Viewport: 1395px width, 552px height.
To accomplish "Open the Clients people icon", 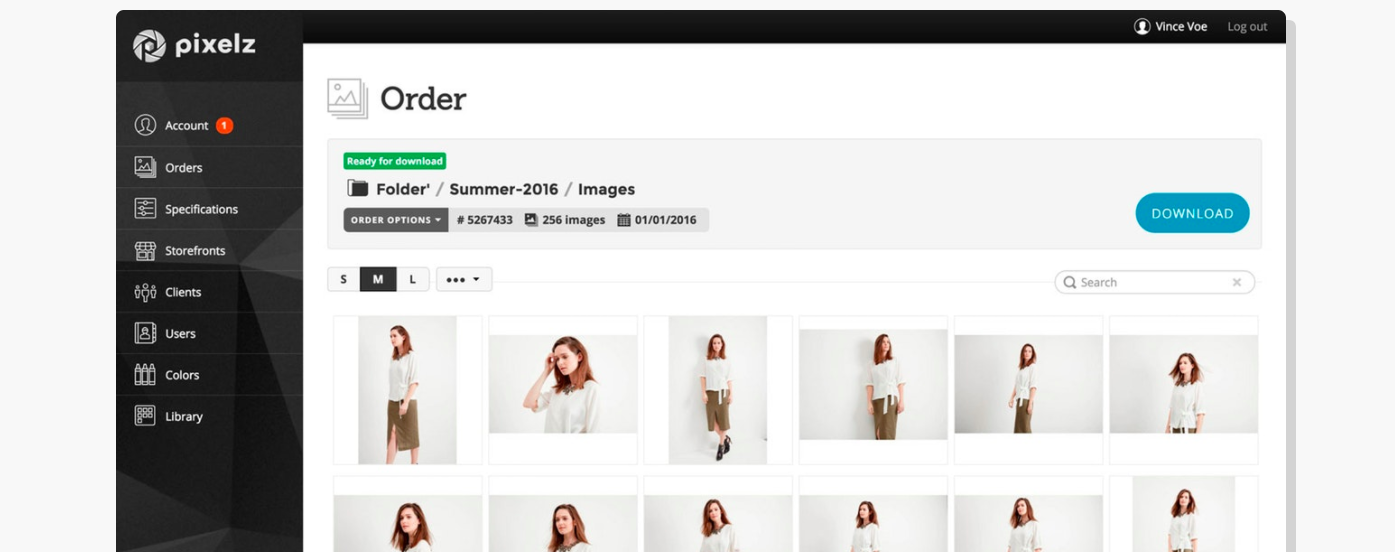I will (x=145, y=292).
